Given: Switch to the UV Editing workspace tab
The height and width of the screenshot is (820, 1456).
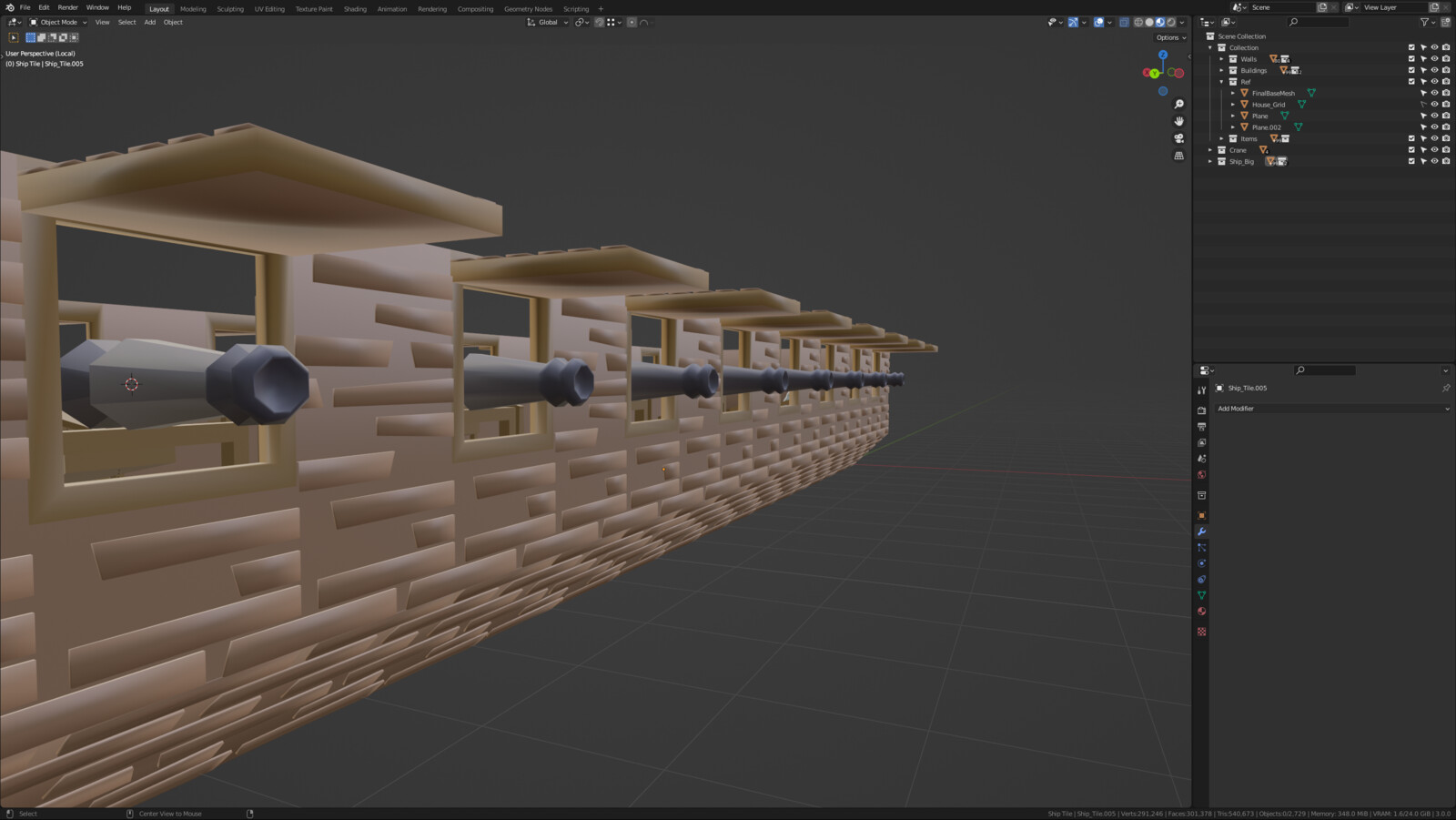Looking at the screenshot, I should pyautogui.click(x=269, y=9).
